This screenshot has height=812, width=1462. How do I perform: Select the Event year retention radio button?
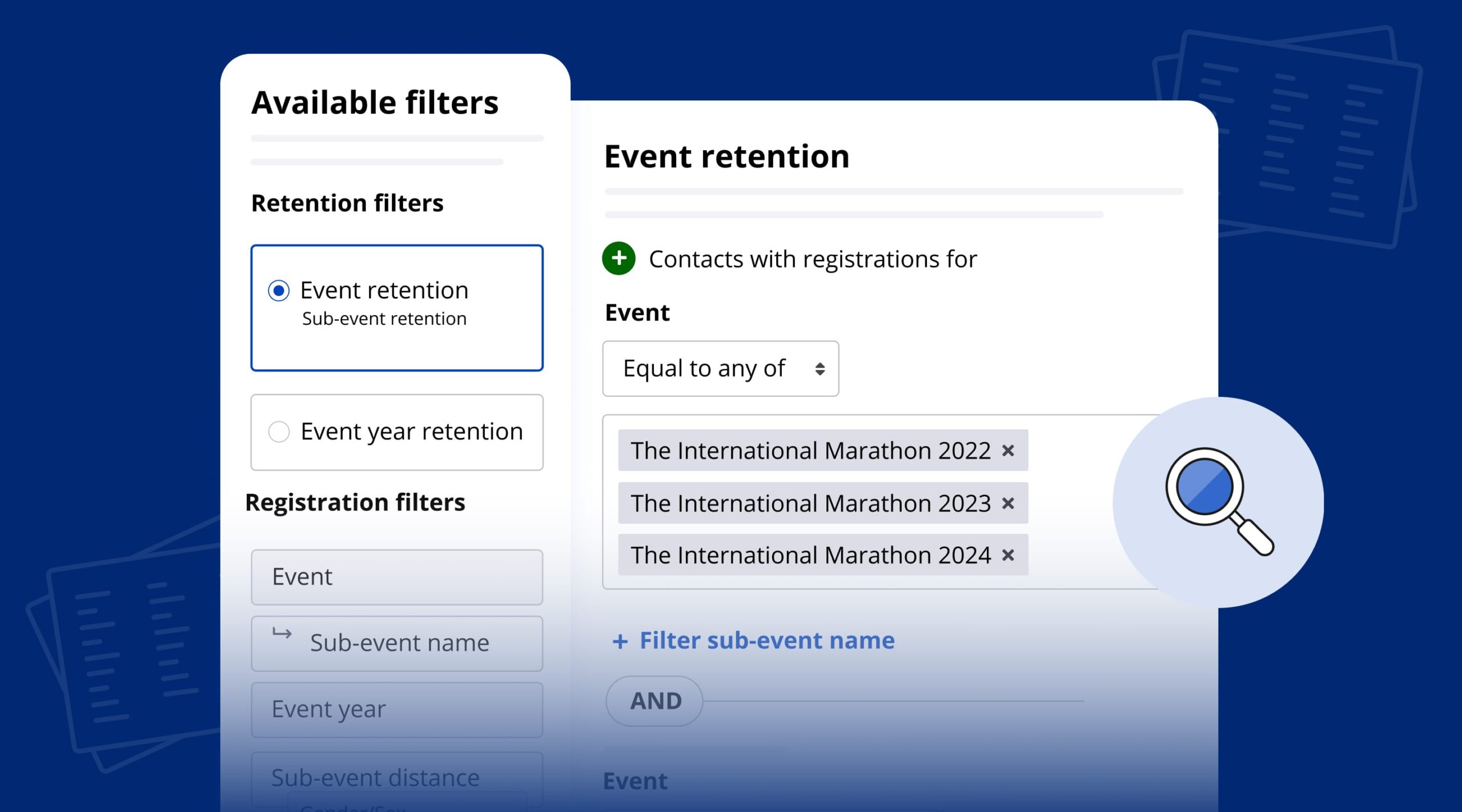279,432
